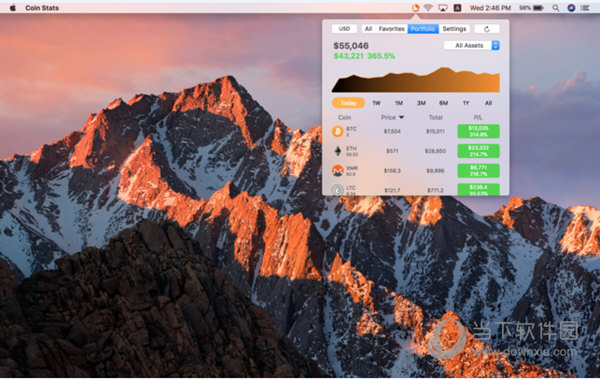Screen dimensions: 600x379
Task: Click the green 365.5% gain text
Action: [381, 56]
